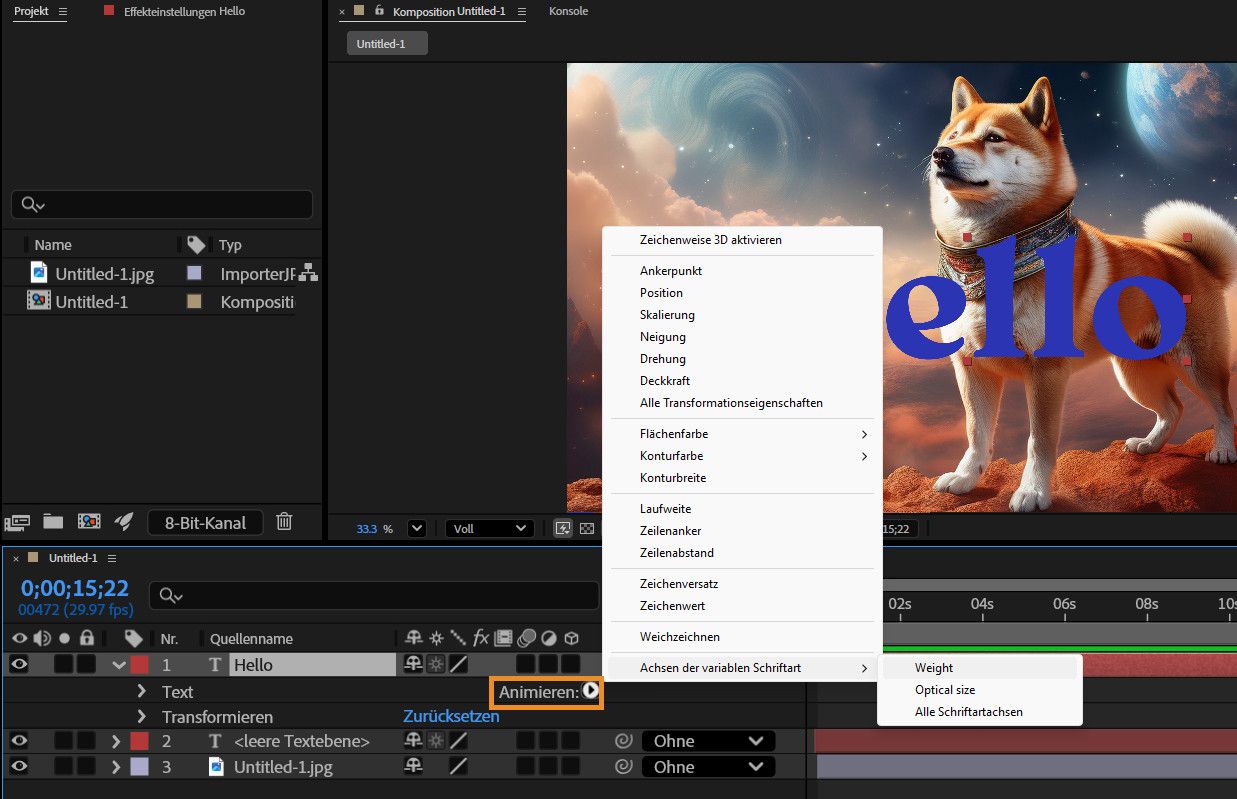1237x799 pixels.
Task: Open the Ohne parent dropdown for leere Textebene
Action: [708, 741]
